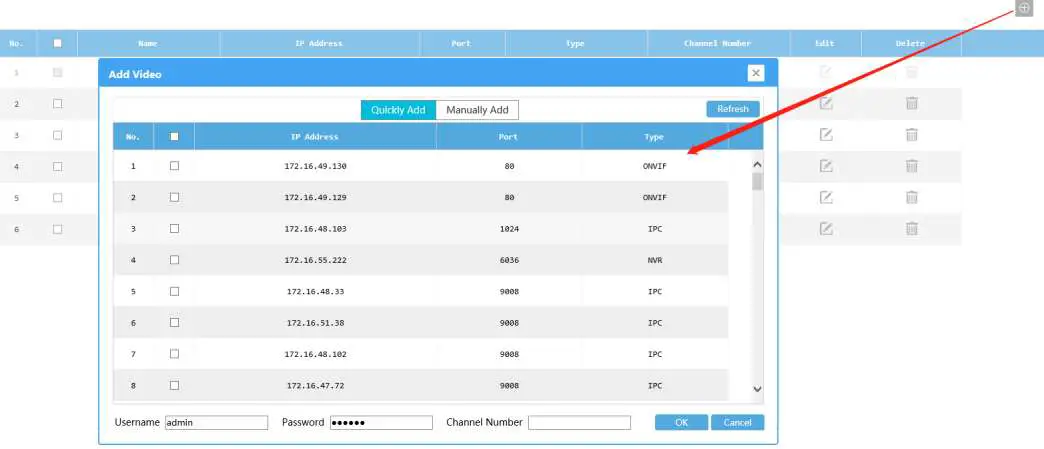This screenshot has width=1044, height=449.
Task: Select all in background table header checkbox
Action: [57, 43]
